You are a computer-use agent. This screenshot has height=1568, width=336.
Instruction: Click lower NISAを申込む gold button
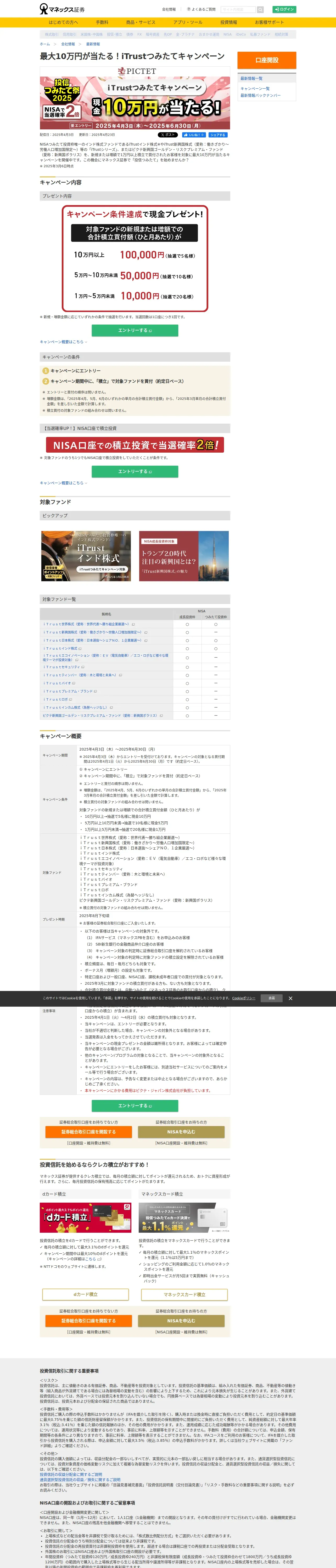click(181, 1321)
